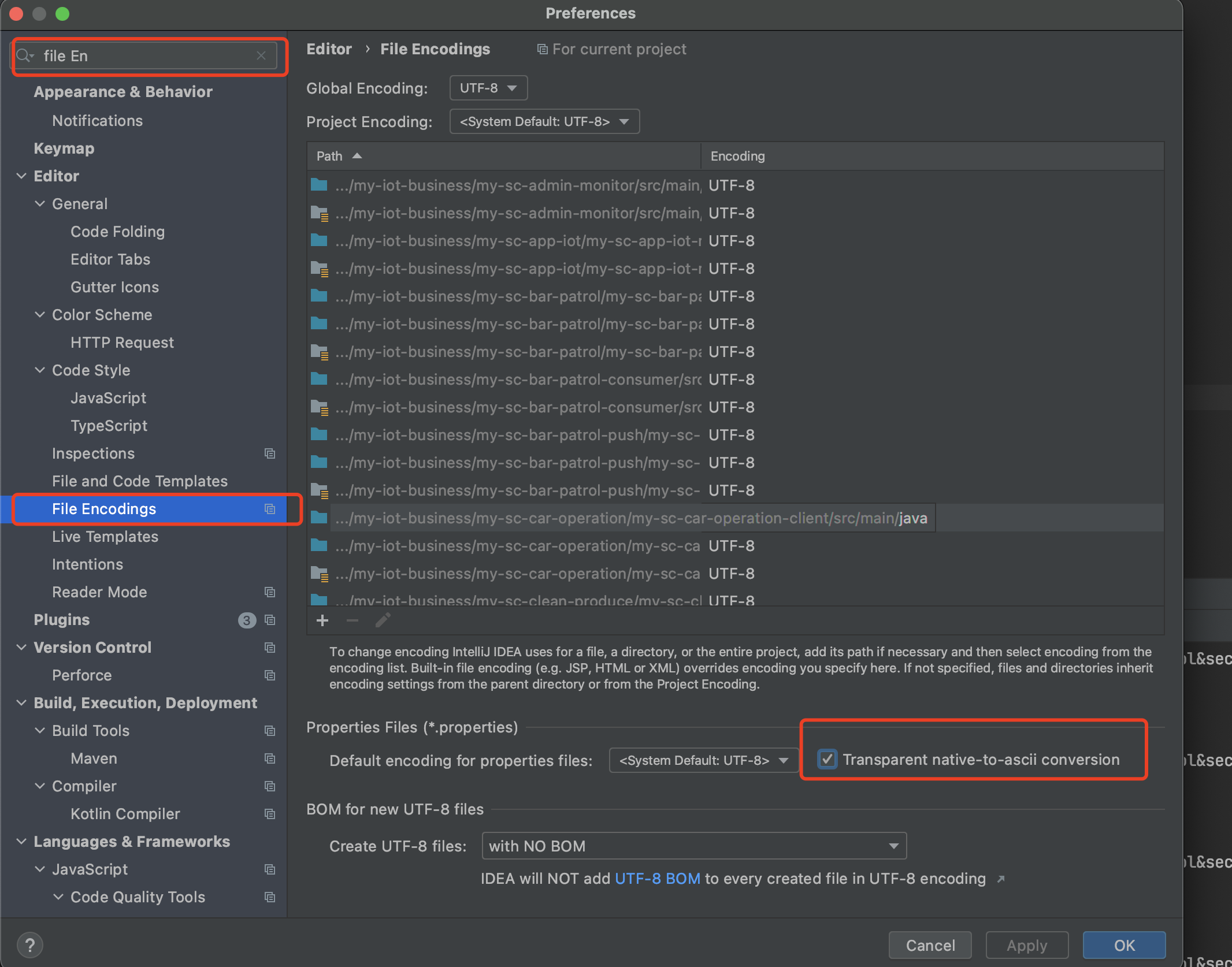This screenshot has width=1232, height=967.
Task: Click the help question mark button
Action: [x=29, y=945]
